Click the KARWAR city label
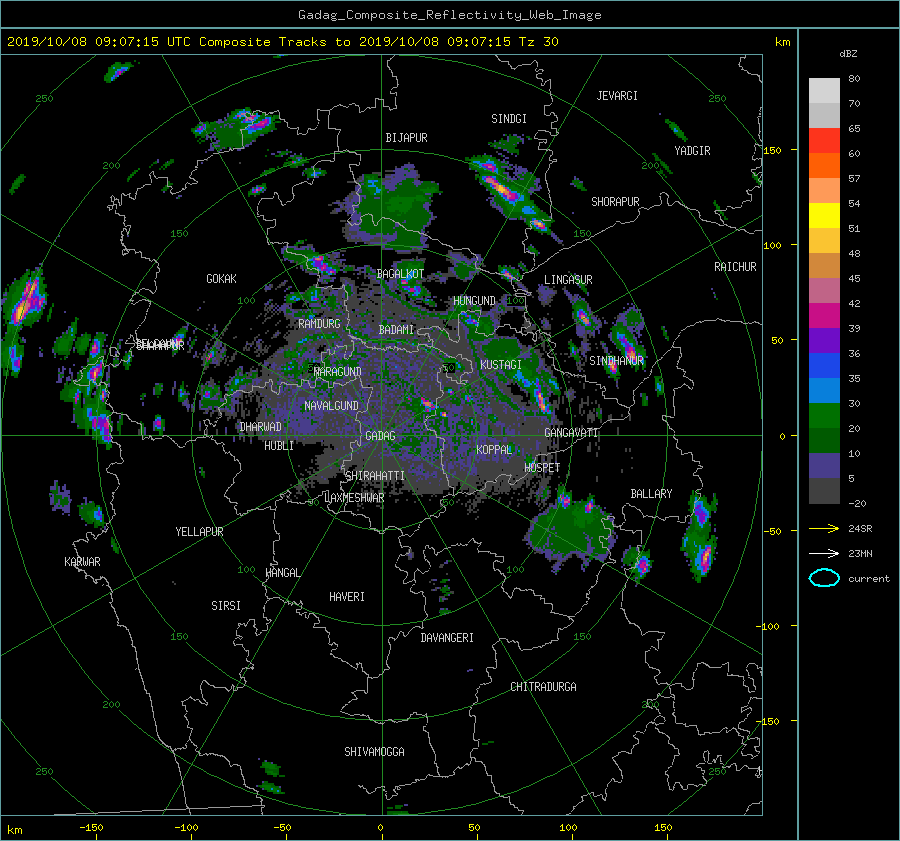Screen dimensions: 900x841 point(82,562)
